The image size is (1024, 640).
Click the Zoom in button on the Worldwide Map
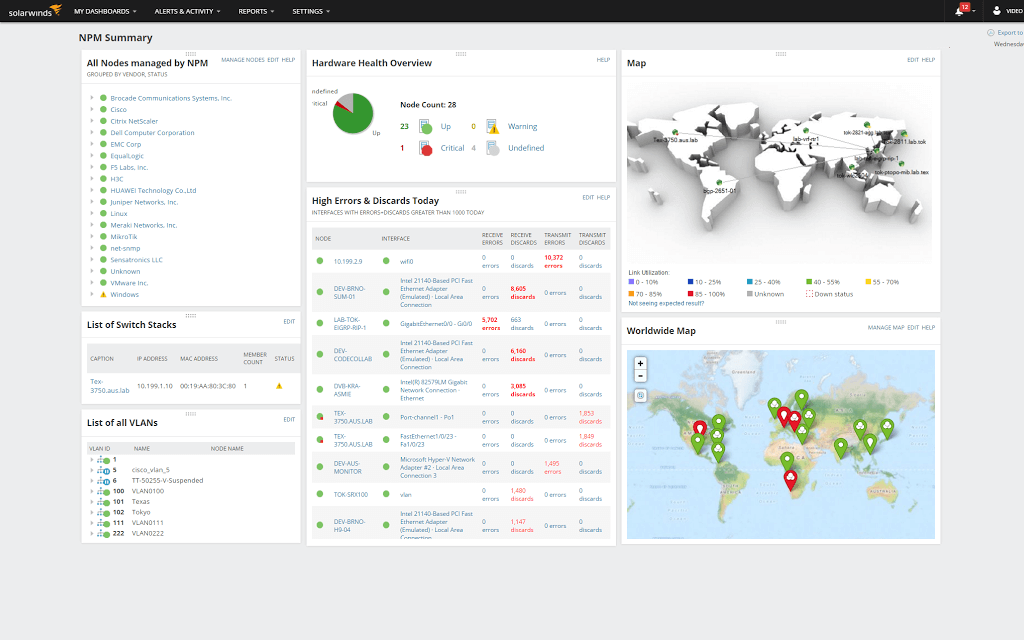640,363
